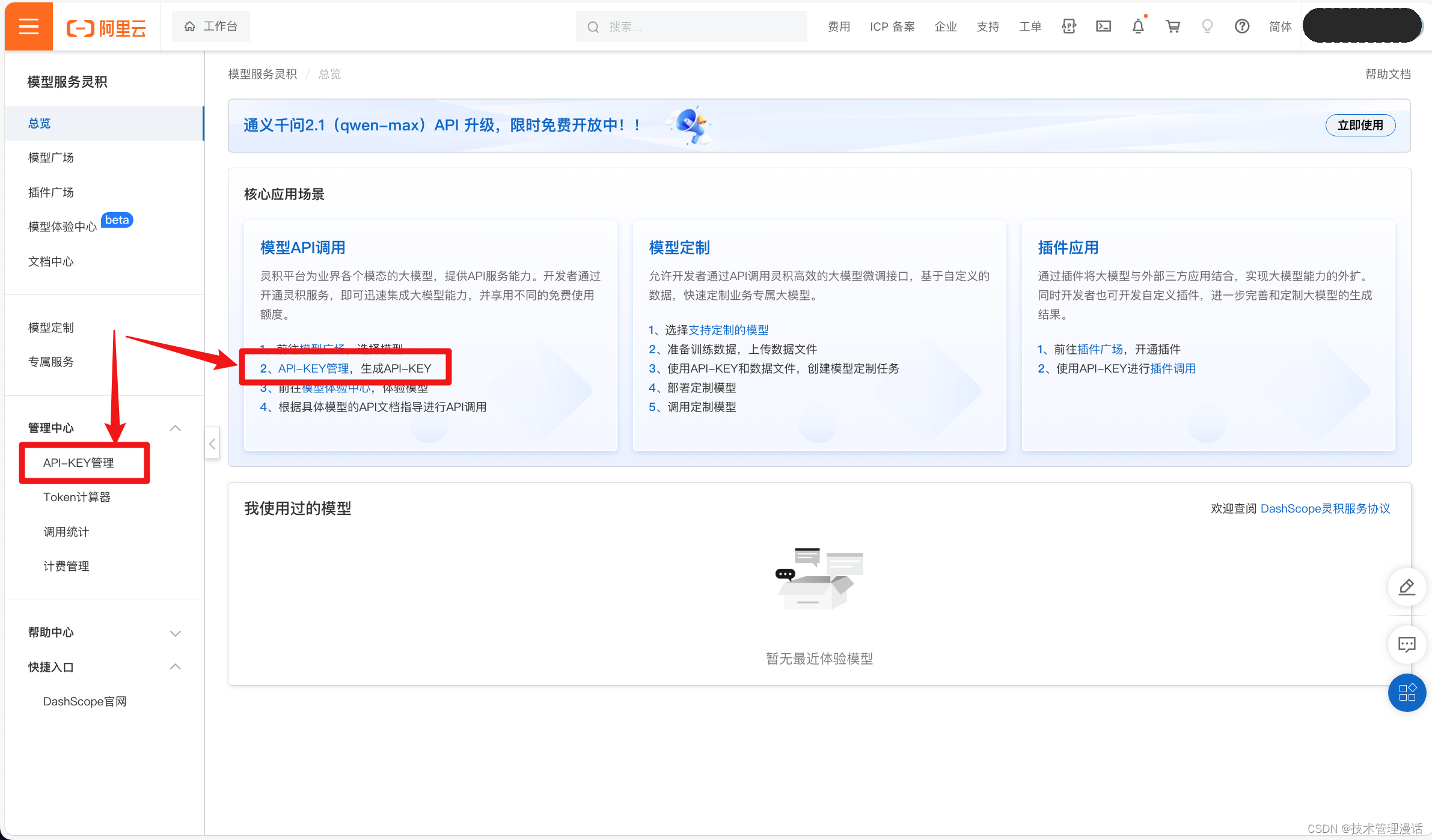Click the Alibaba Cloud logo

click(x=106, y=26)
